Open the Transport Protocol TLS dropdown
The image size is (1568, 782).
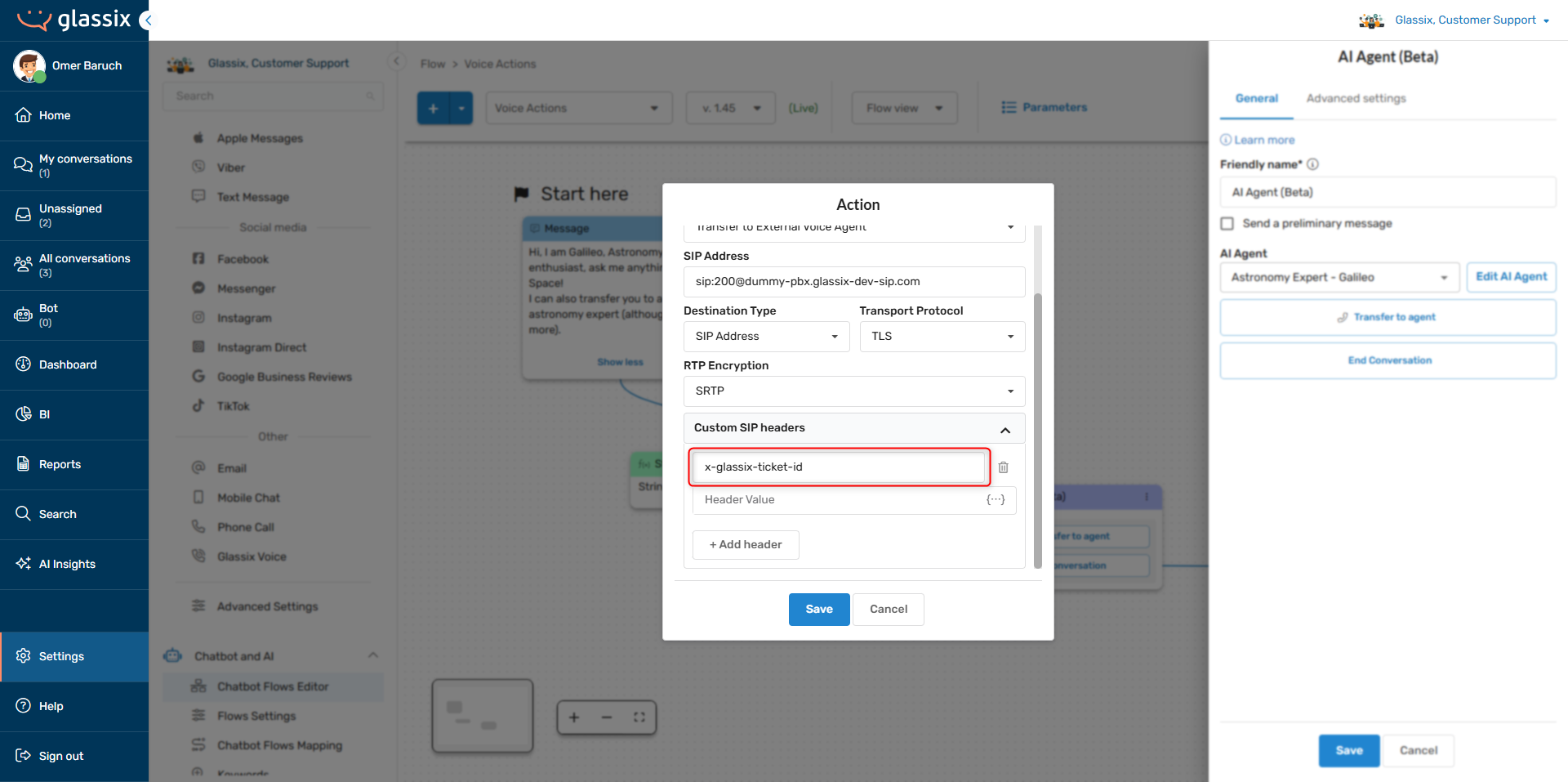[942, 337]
